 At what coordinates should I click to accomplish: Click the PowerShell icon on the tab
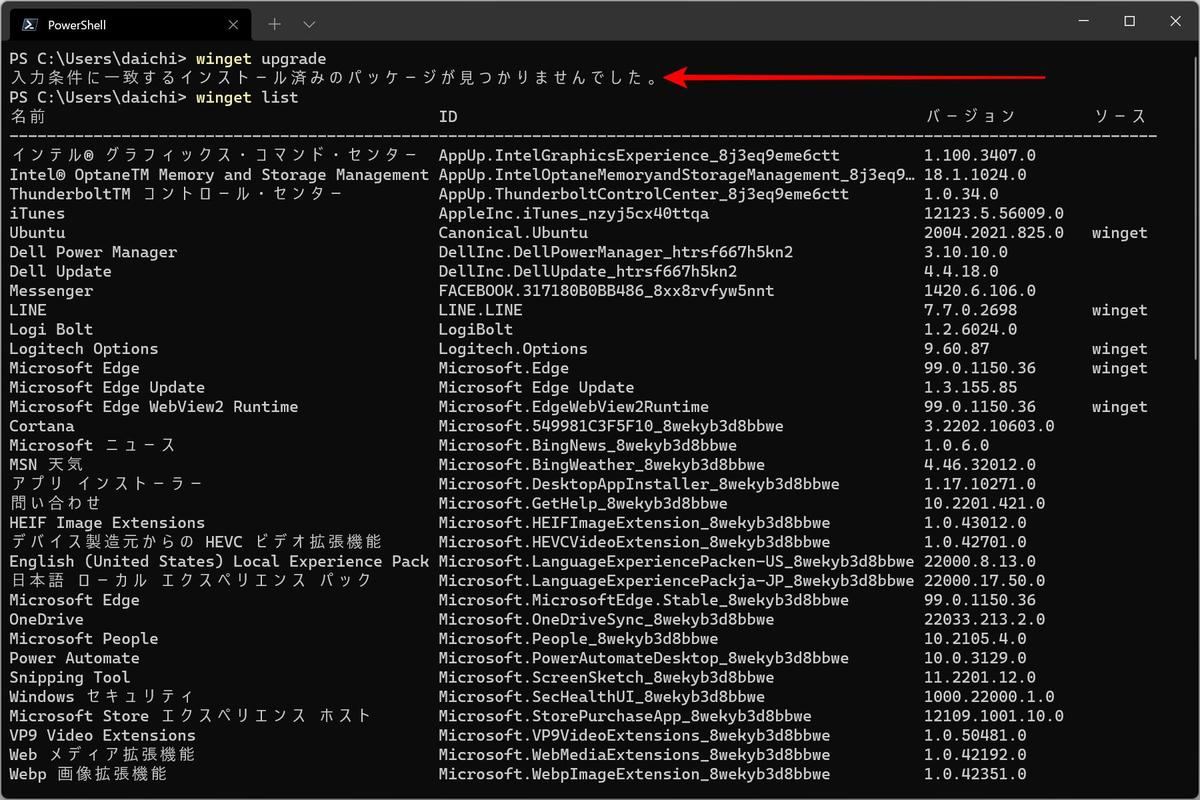(x=30, y=24)
